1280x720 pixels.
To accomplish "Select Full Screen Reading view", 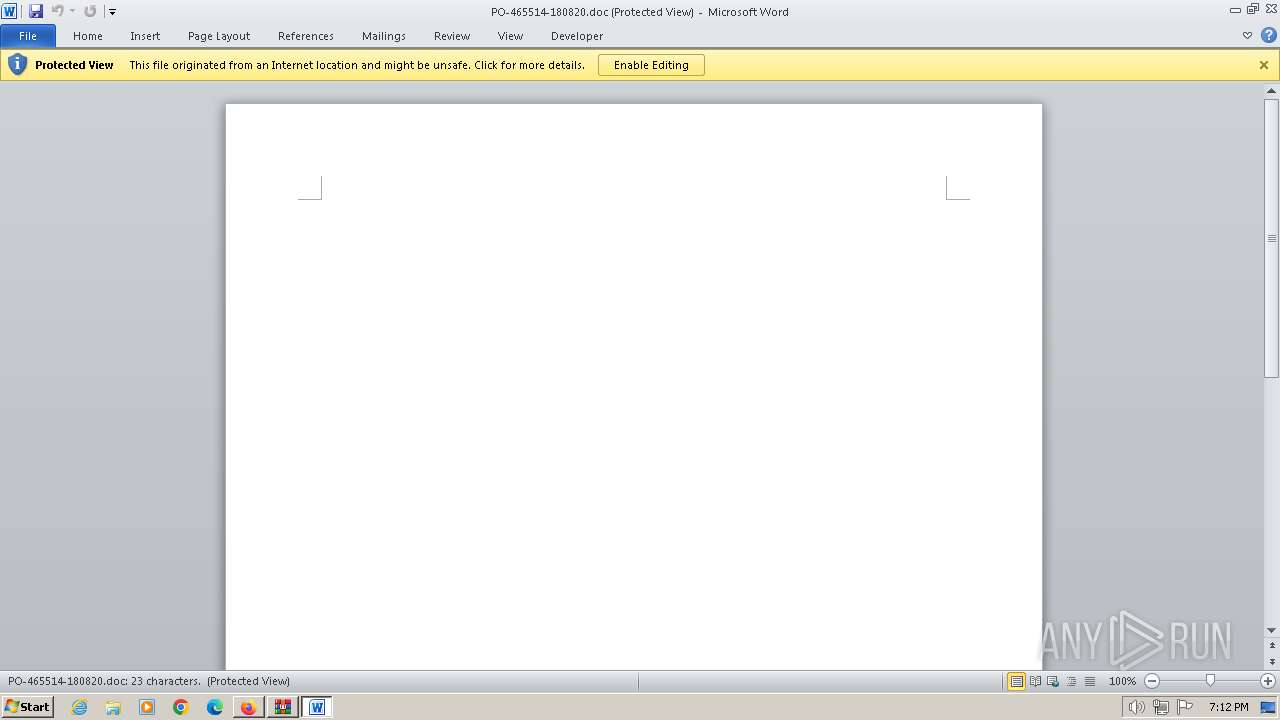I will [x=1036, y=681].
